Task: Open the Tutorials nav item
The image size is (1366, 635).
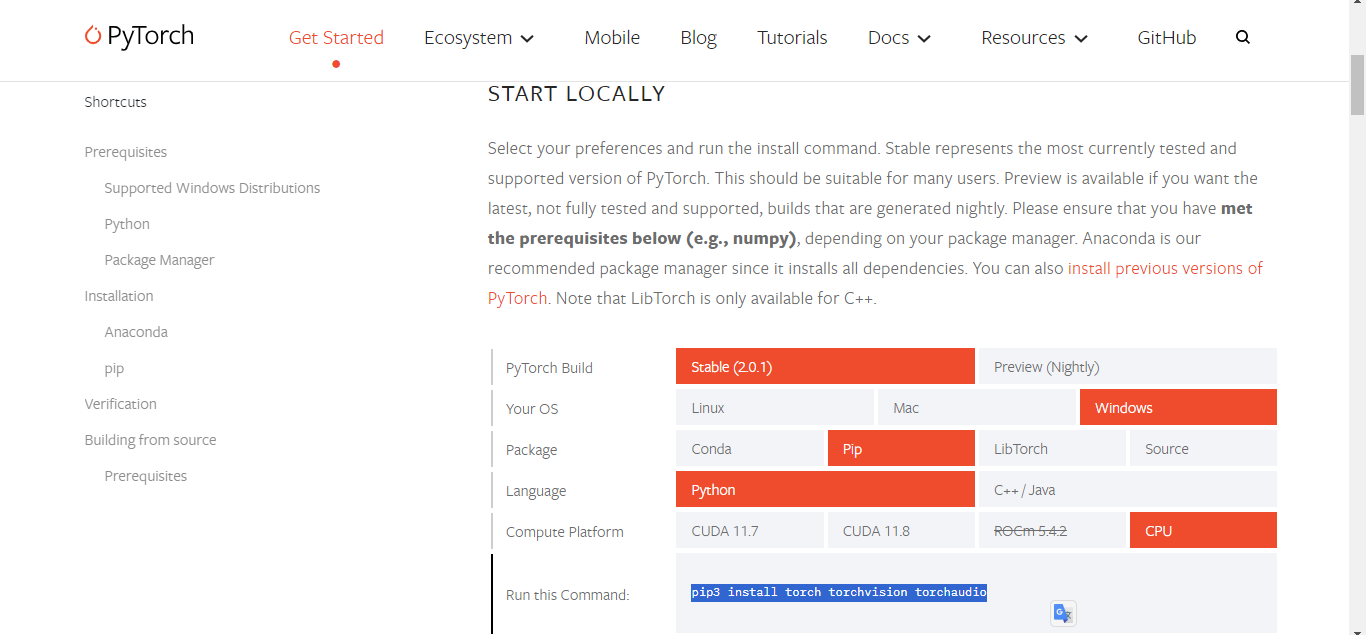Action: click(792, 37)
